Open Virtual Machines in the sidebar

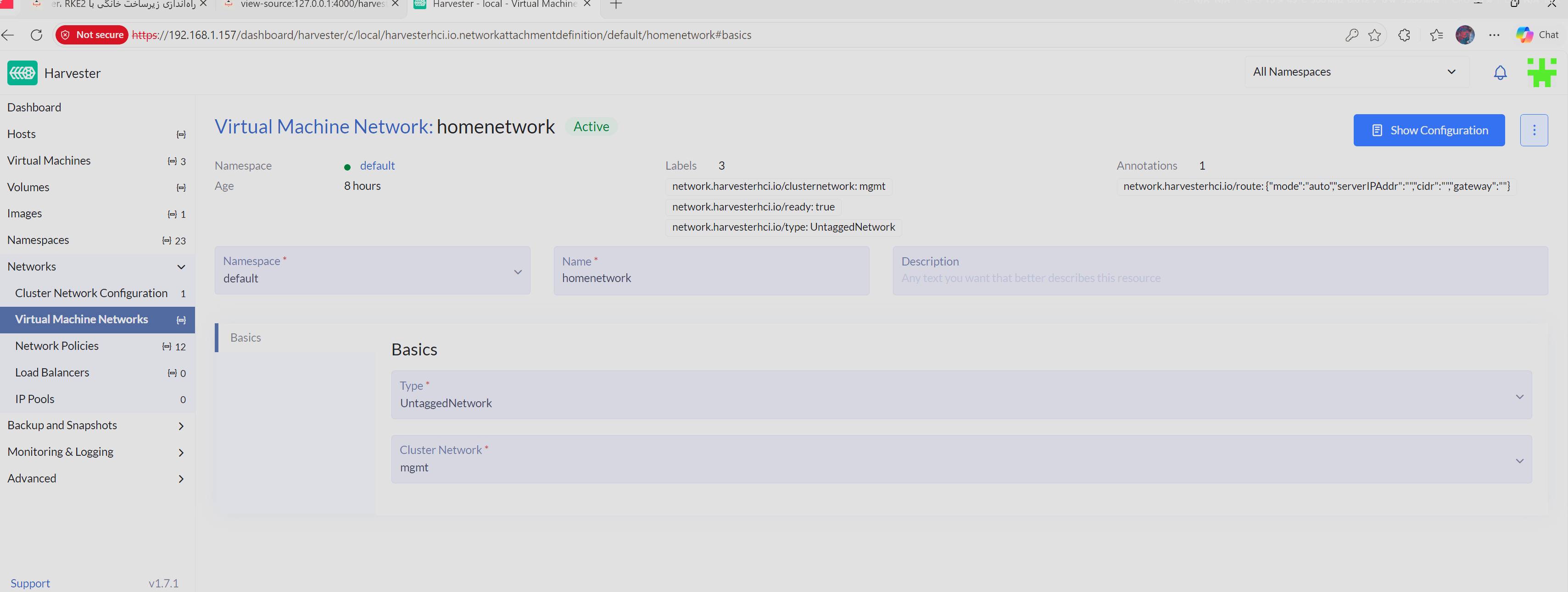click(49, 160)
